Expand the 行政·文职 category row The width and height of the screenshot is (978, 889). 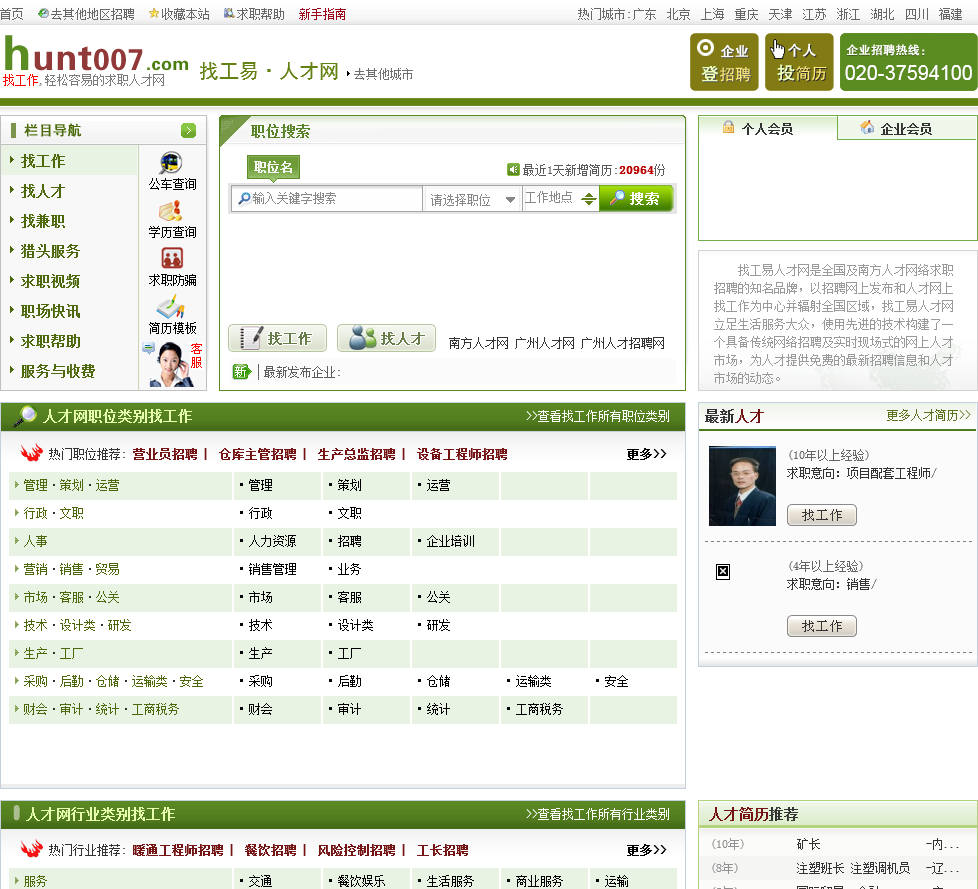[x=54, y=513]
